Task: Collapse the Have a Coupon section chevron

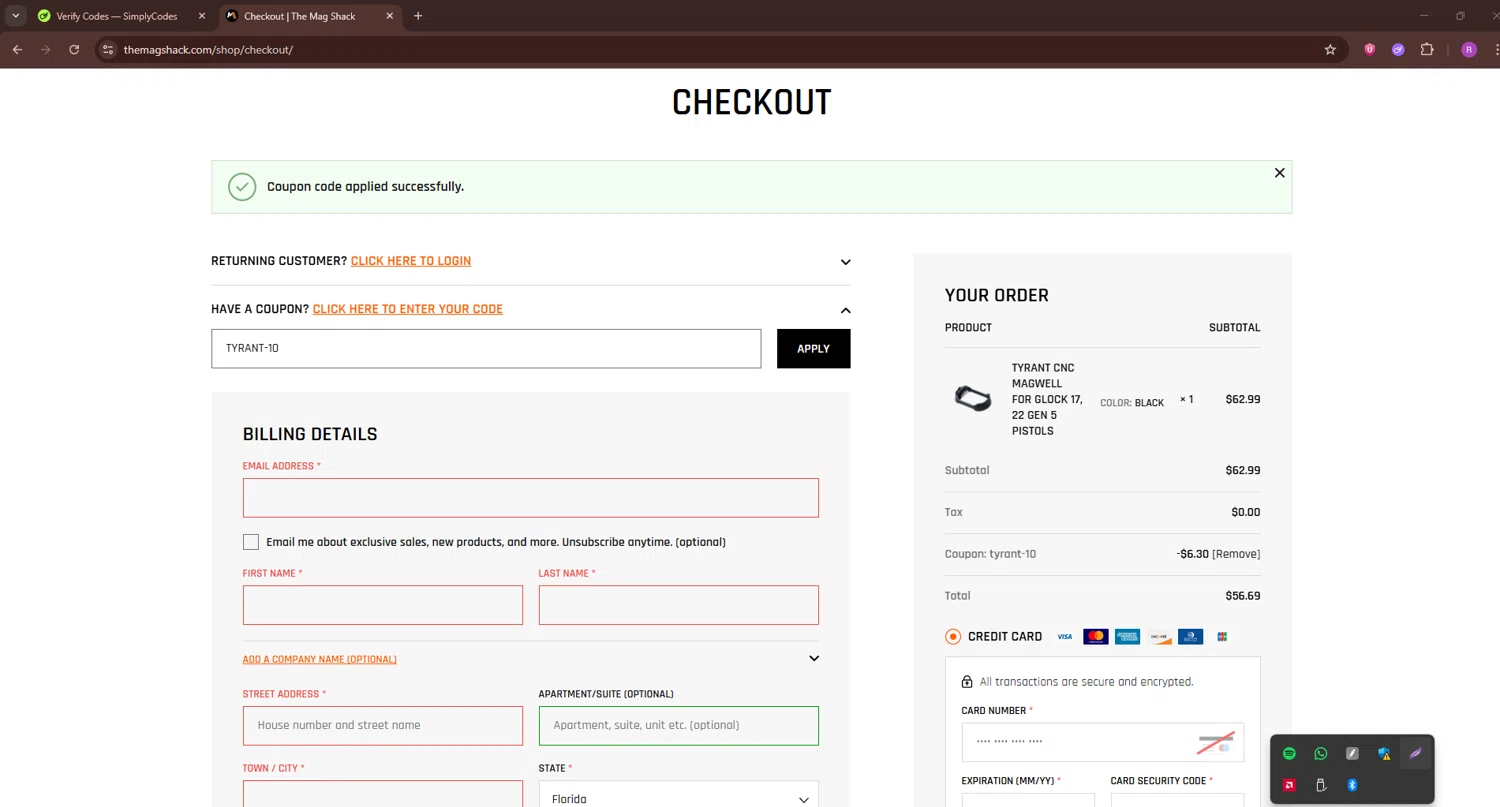Action: point(845,310)
